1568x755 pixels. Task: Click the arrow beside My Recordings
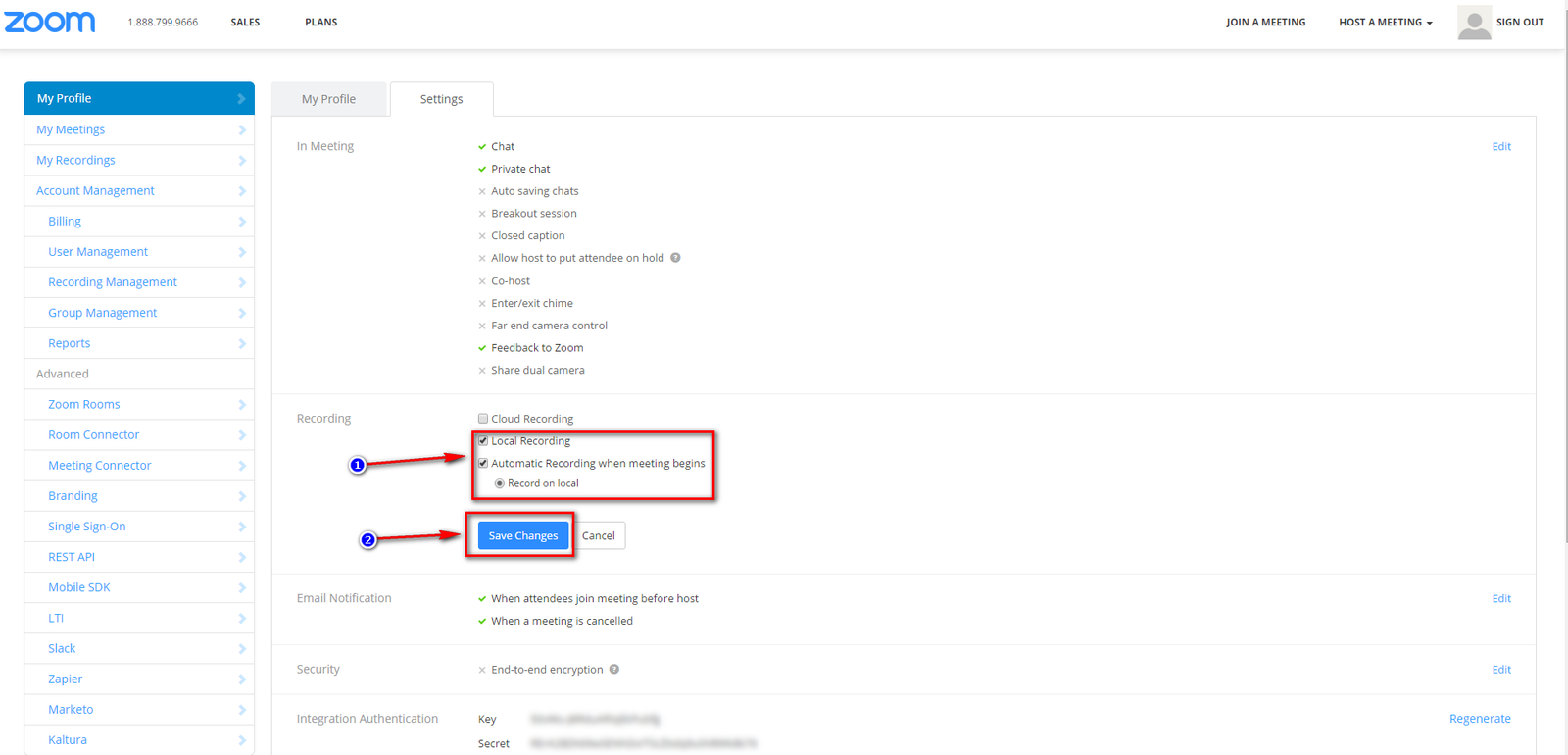pos(241,161)
